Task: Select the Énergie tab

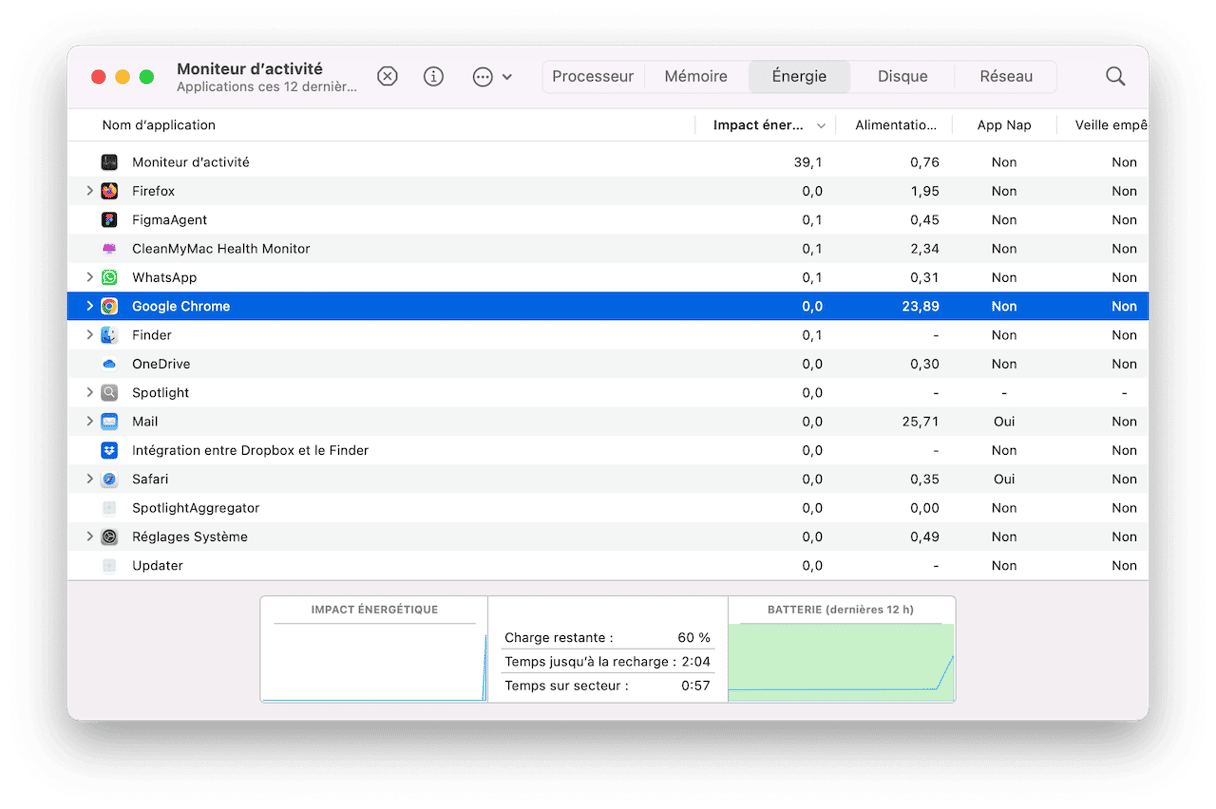Action: (799, 77)
